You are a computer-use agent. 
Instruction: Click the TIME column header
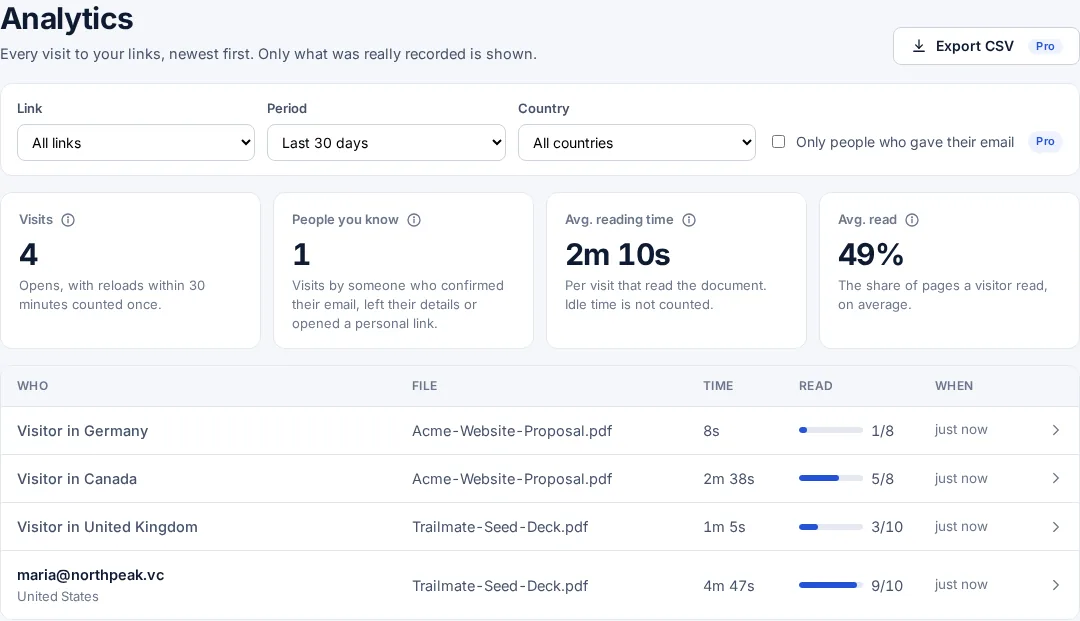point(718,386)
